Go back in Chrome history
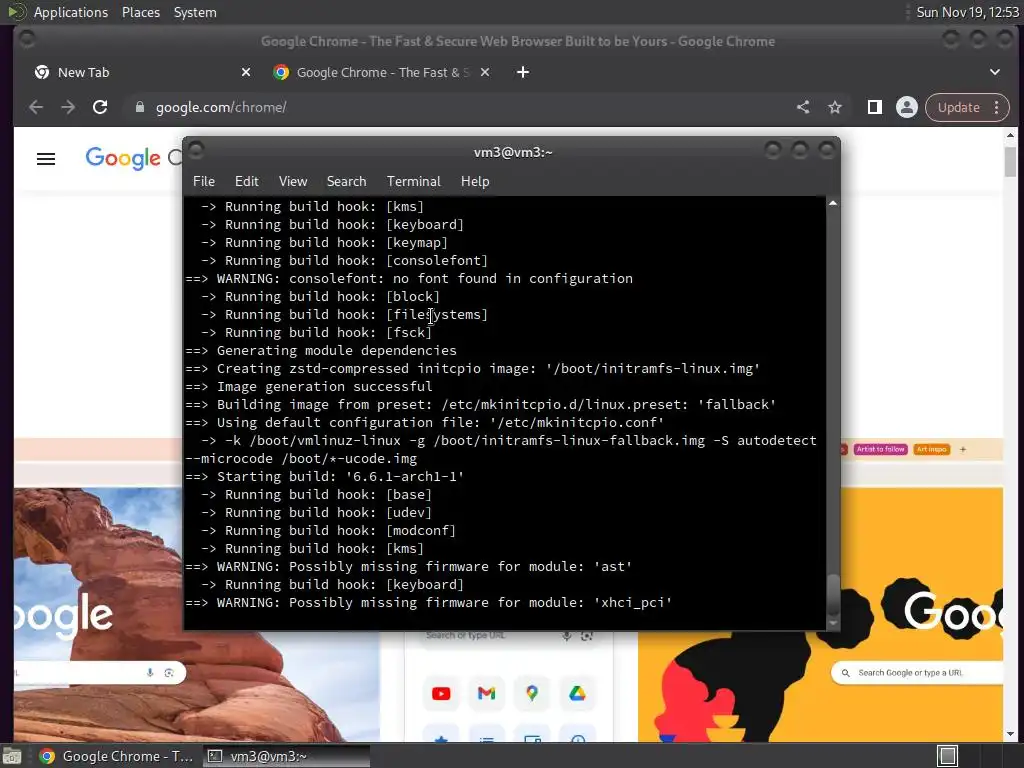1024x768 pixels. tap(36, 107)
